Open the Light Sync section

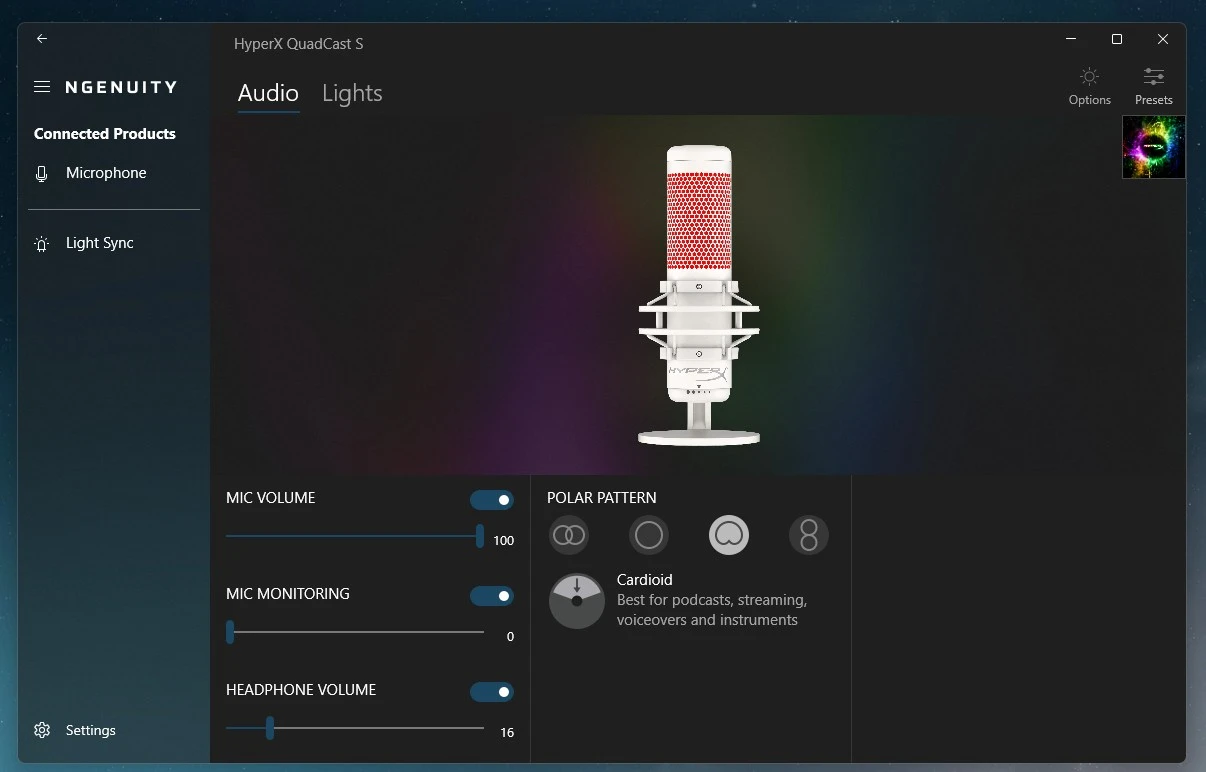99,243
